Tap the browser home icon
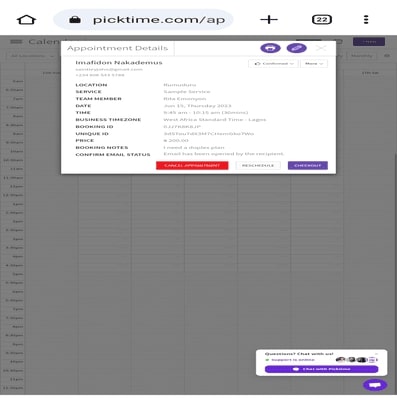The image size is (397, 400). click(26, 20)
